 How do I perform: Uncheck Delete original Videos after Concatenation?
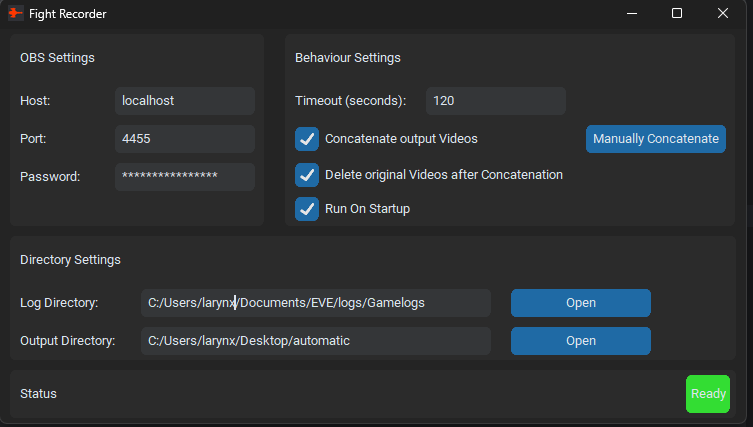(307, 175)
